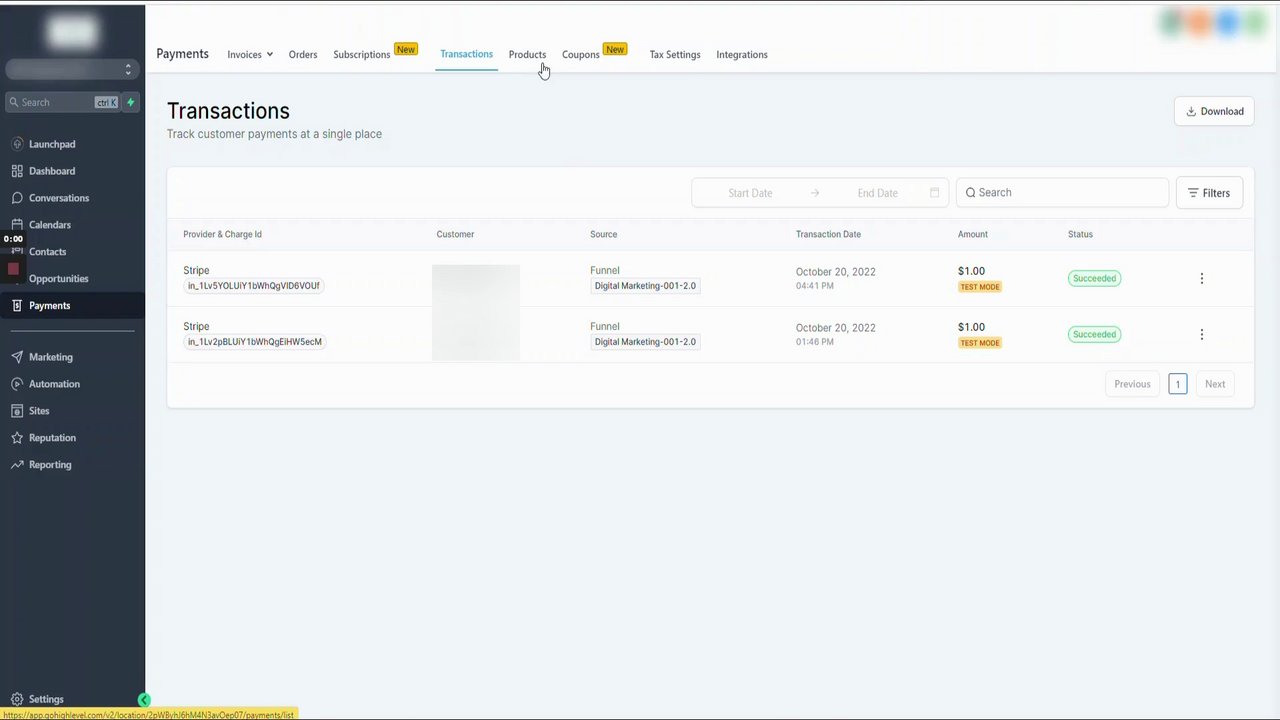Screen dimensions: 1280x720
Task: Click the Source column header
Action: point(603,234)
